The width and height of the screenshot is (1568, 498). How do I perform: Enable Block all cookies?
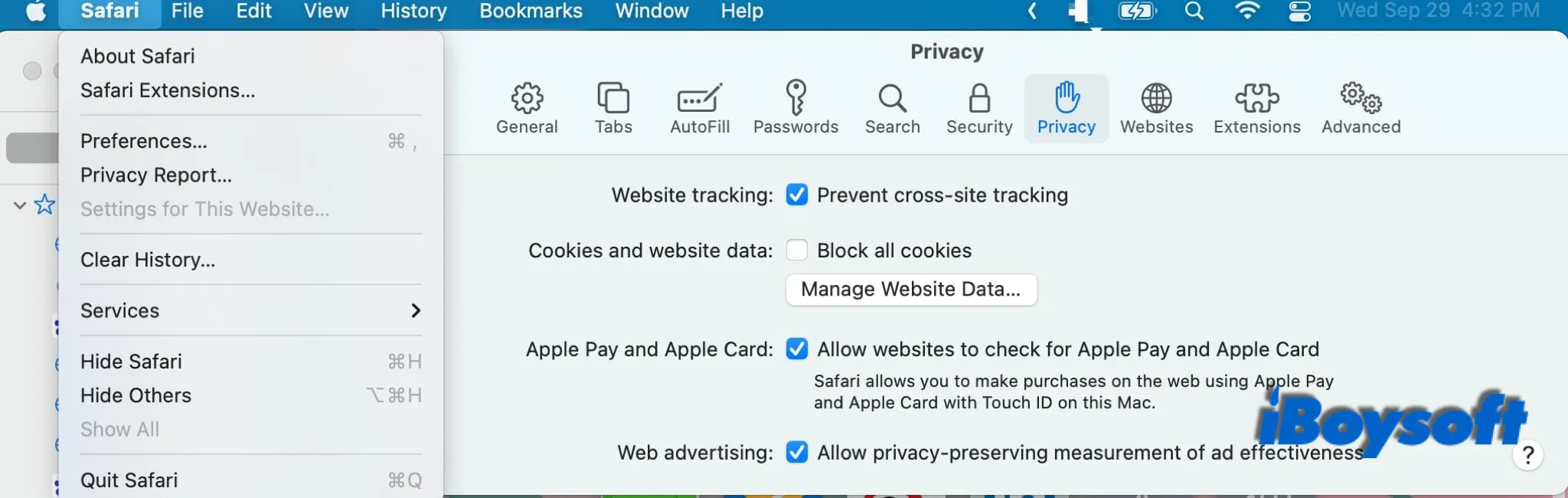(797, 250)
